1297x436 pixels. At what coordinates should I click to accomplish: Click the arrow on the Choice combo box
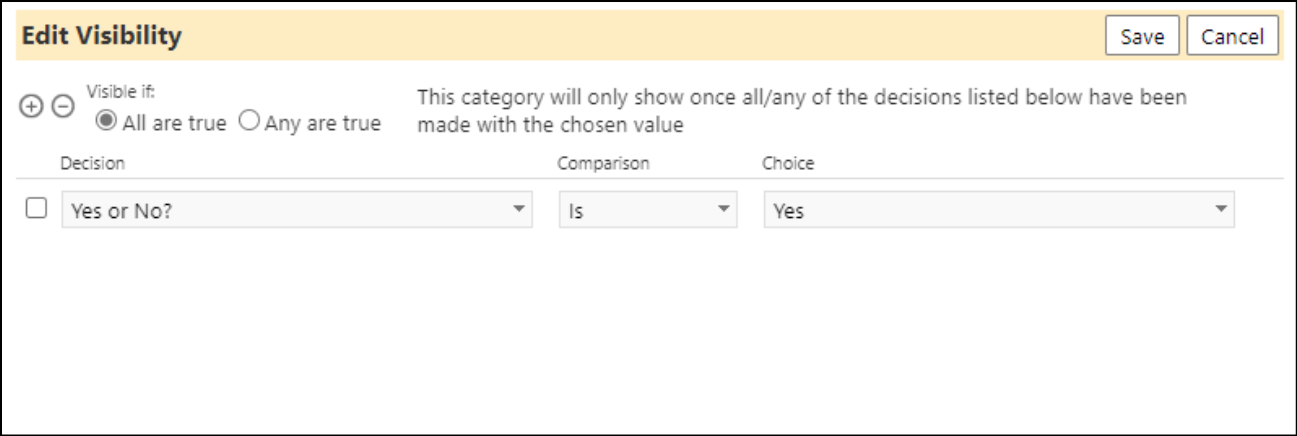(1220, 210)
